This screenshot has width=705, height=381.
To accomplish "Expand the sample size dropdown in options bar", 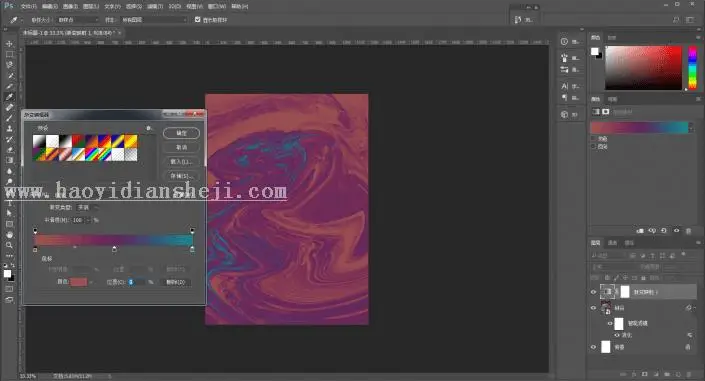I will coord(78,20).
